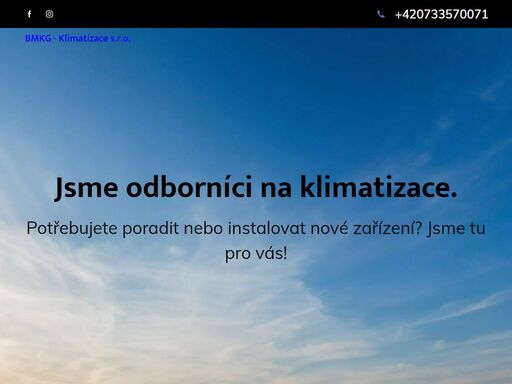Click the word poradit in subtitle
512x384 pixels.
pos(150,229)
